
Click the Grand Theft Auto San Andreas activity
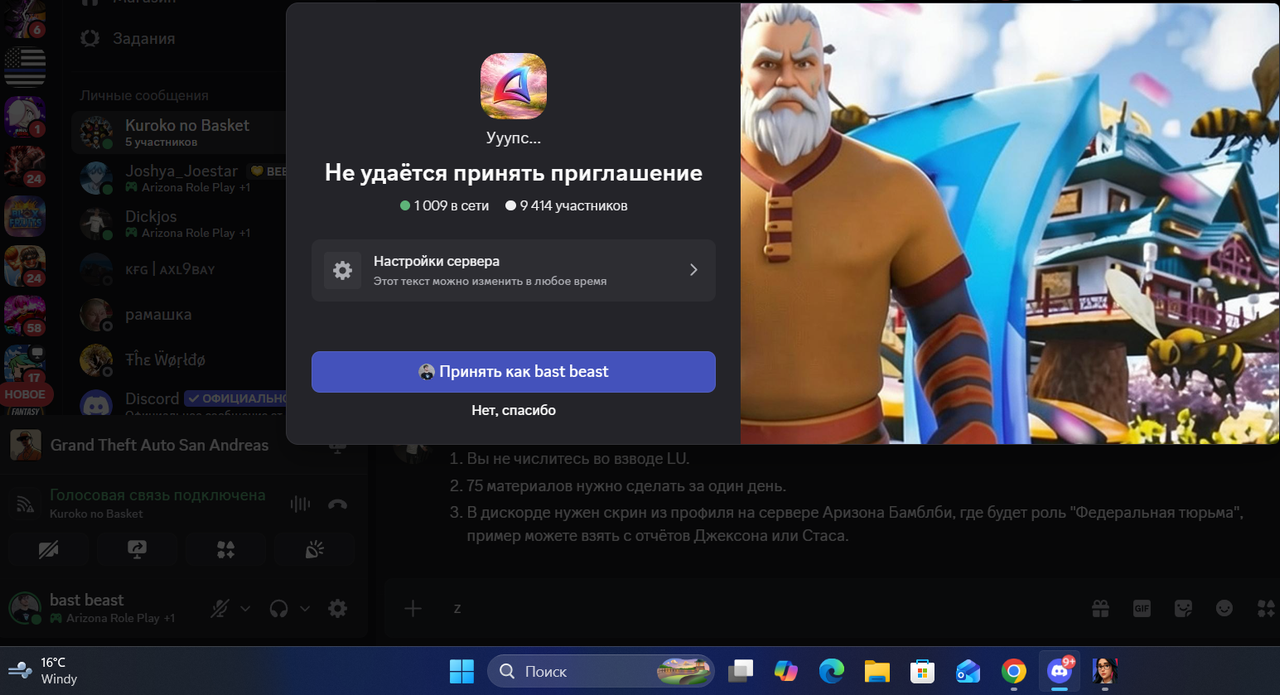160,445
